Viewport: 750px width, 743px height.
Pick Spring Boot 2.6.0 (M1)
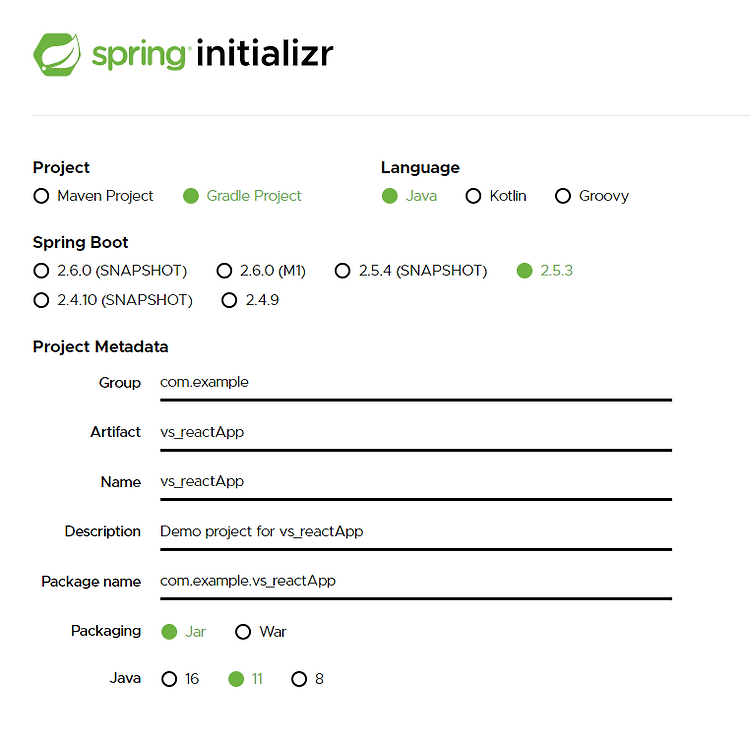click(261, 271)
